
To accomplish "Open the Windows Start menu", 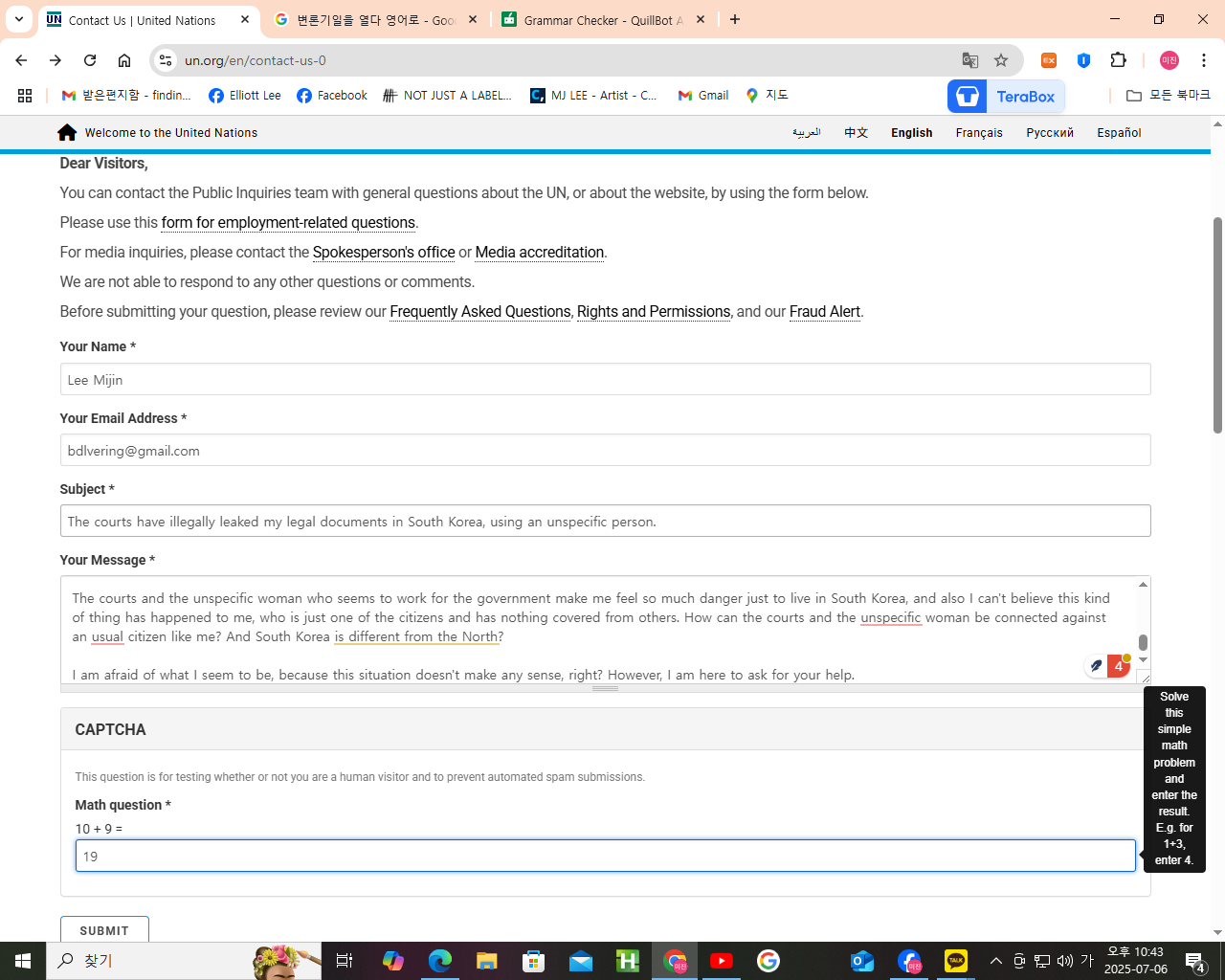I will pos(23,961).
